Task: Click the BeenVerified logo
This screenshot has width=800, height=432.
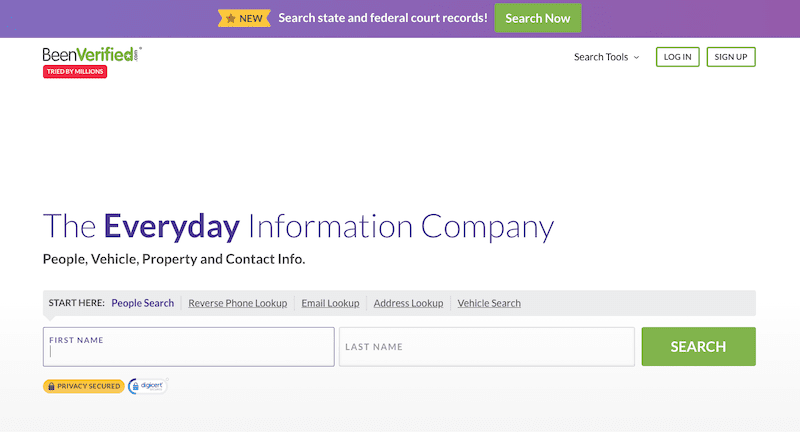Action: pos(92,55)
